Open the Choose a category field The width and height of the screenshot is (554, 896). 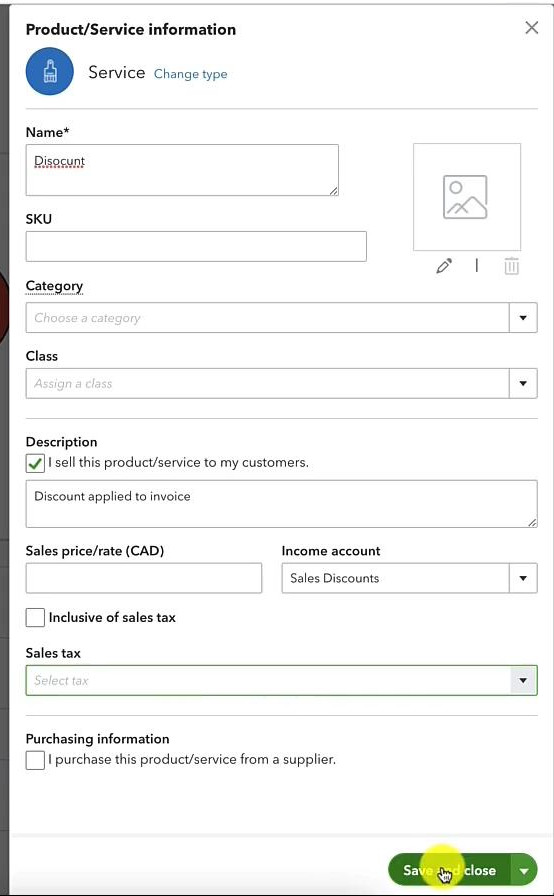[x=267, y=318]
